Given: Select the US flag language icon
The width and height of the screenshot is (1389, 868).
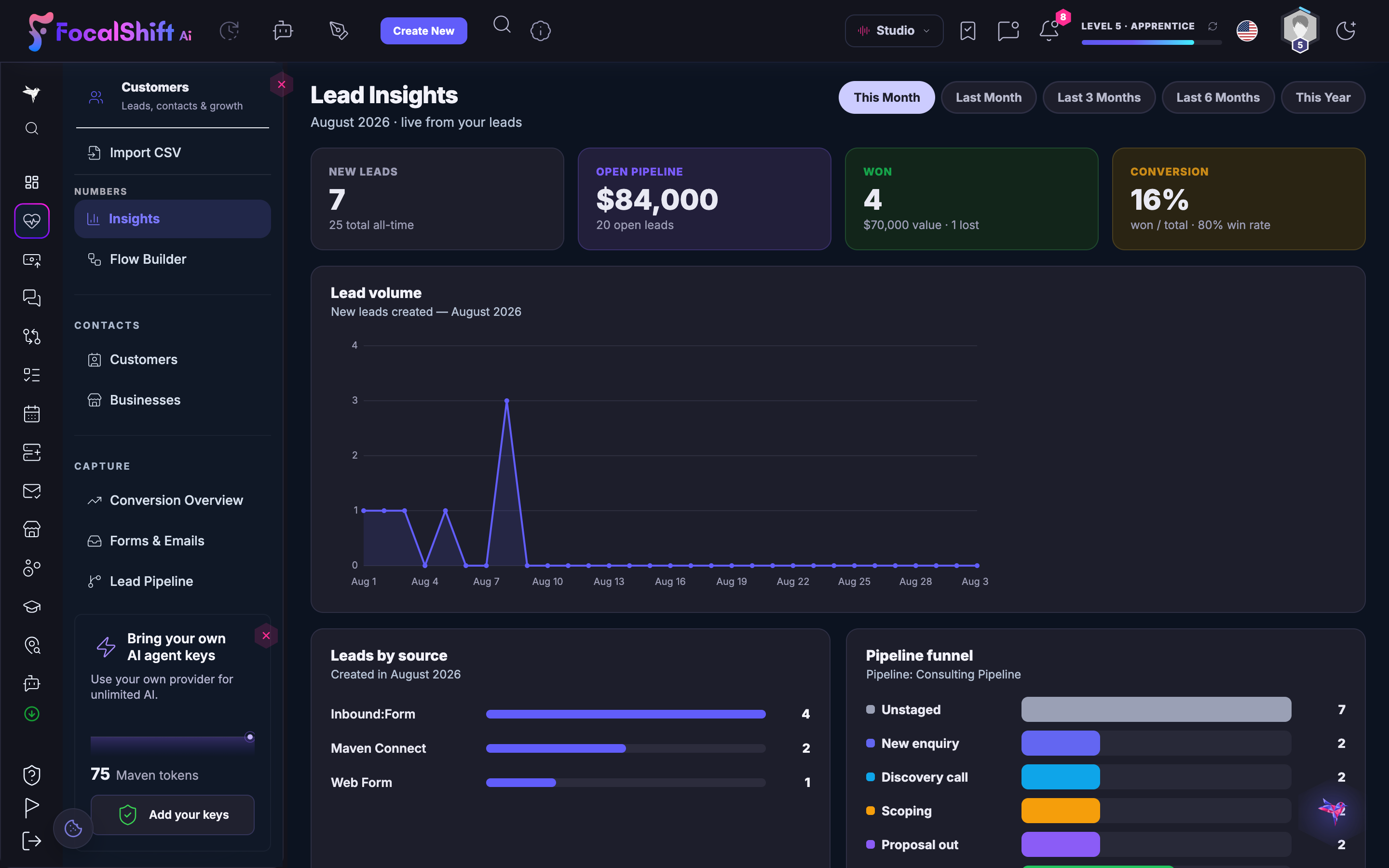Looking at the screenshot, I should click(1247, 30).
